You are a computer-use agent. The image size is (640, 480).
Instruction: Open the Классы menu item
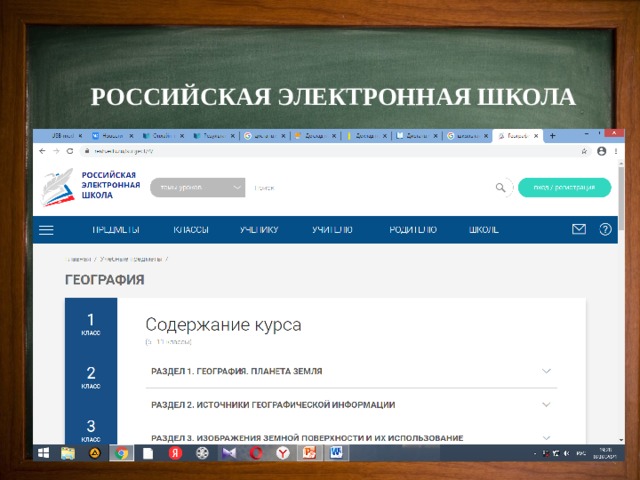(x=191, y=230)
